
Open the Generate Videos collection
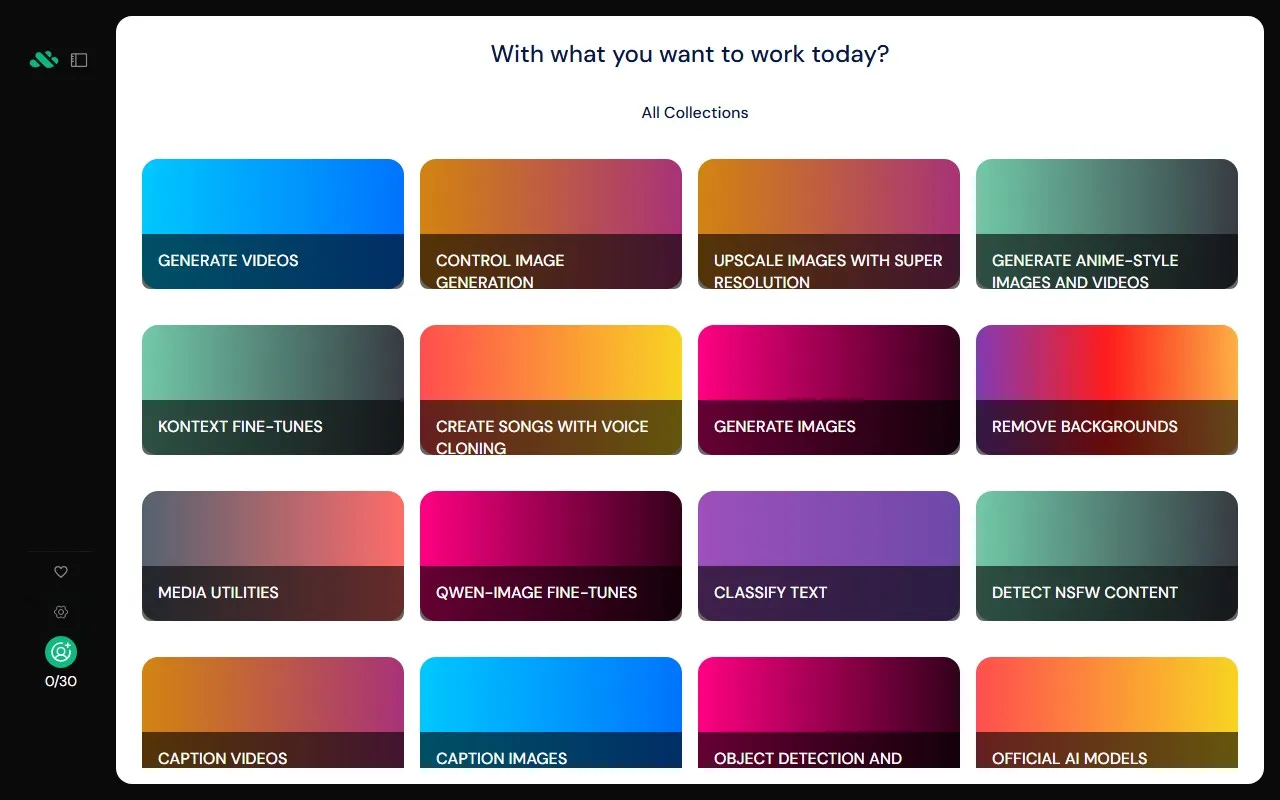click(x=273, y=224)
